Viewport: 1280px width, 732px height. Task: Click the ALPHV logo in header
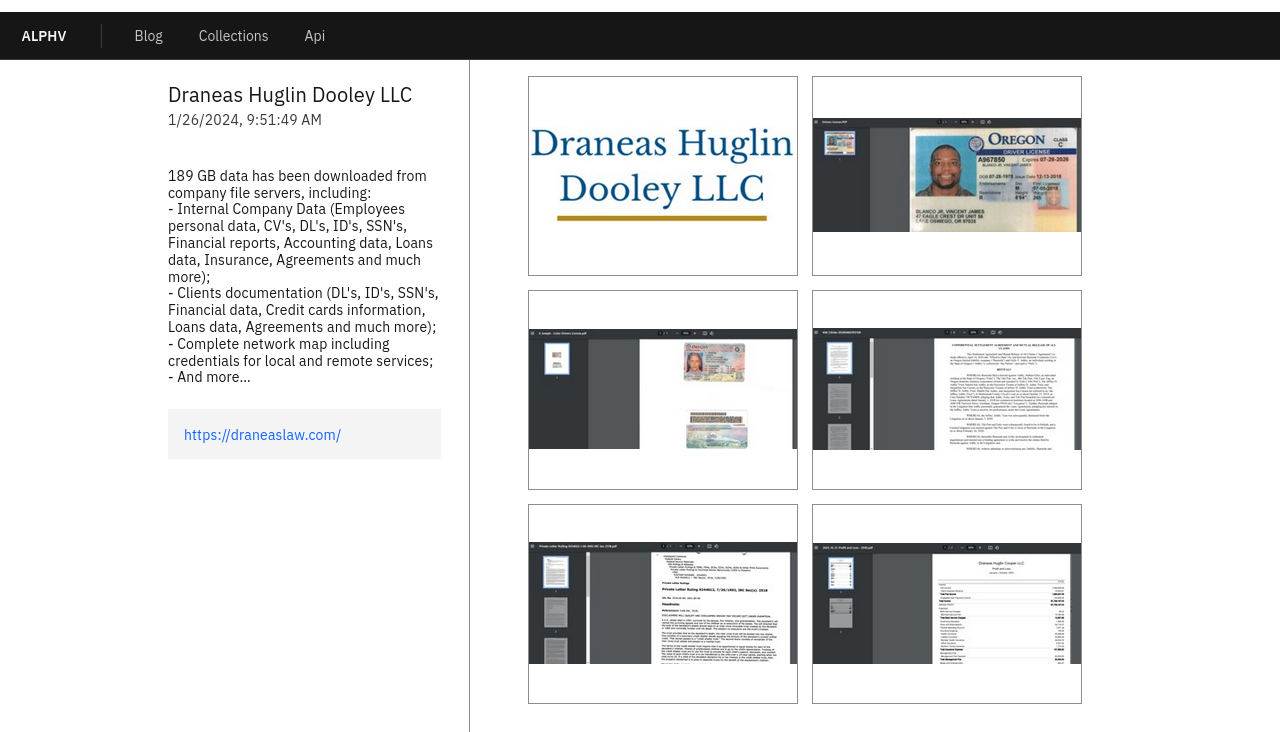click(44, 36)
